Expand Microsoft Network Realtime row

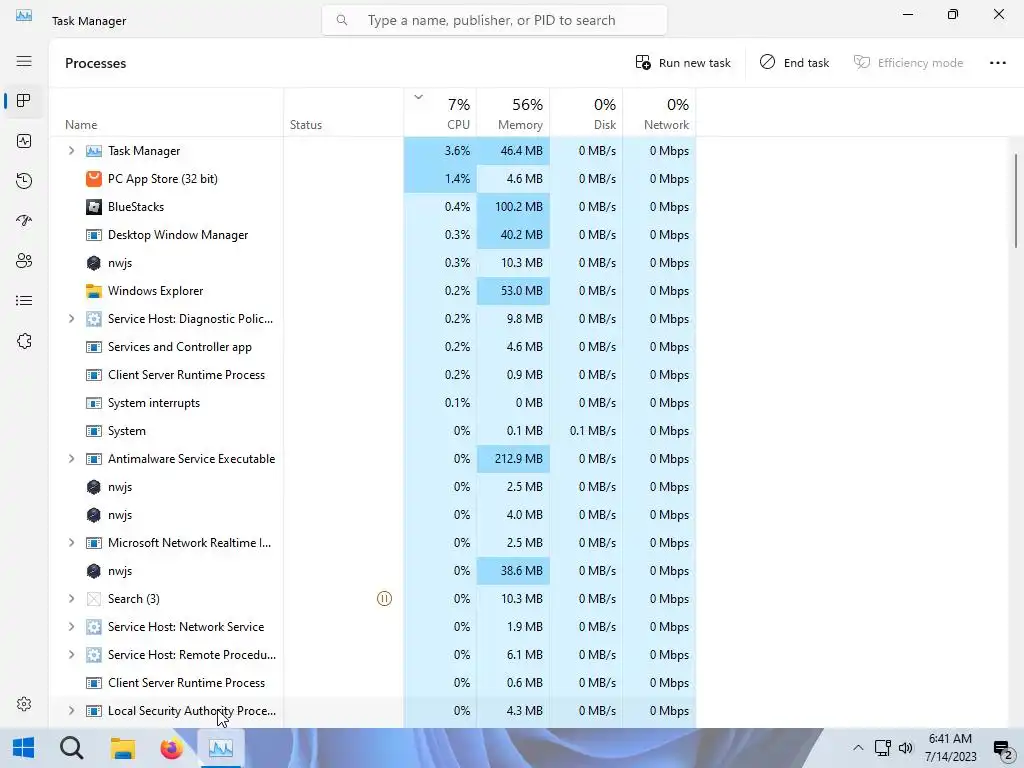click(x=71, y=543)
